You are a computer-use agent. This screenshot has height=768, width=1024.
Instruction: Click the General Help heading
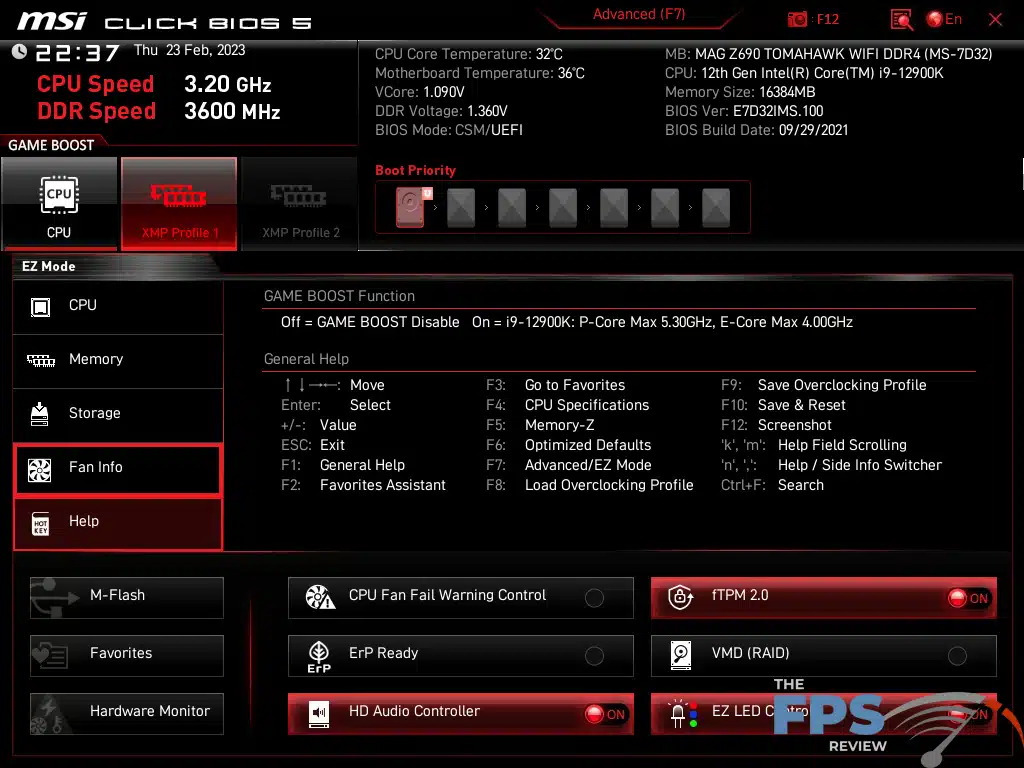306,359
